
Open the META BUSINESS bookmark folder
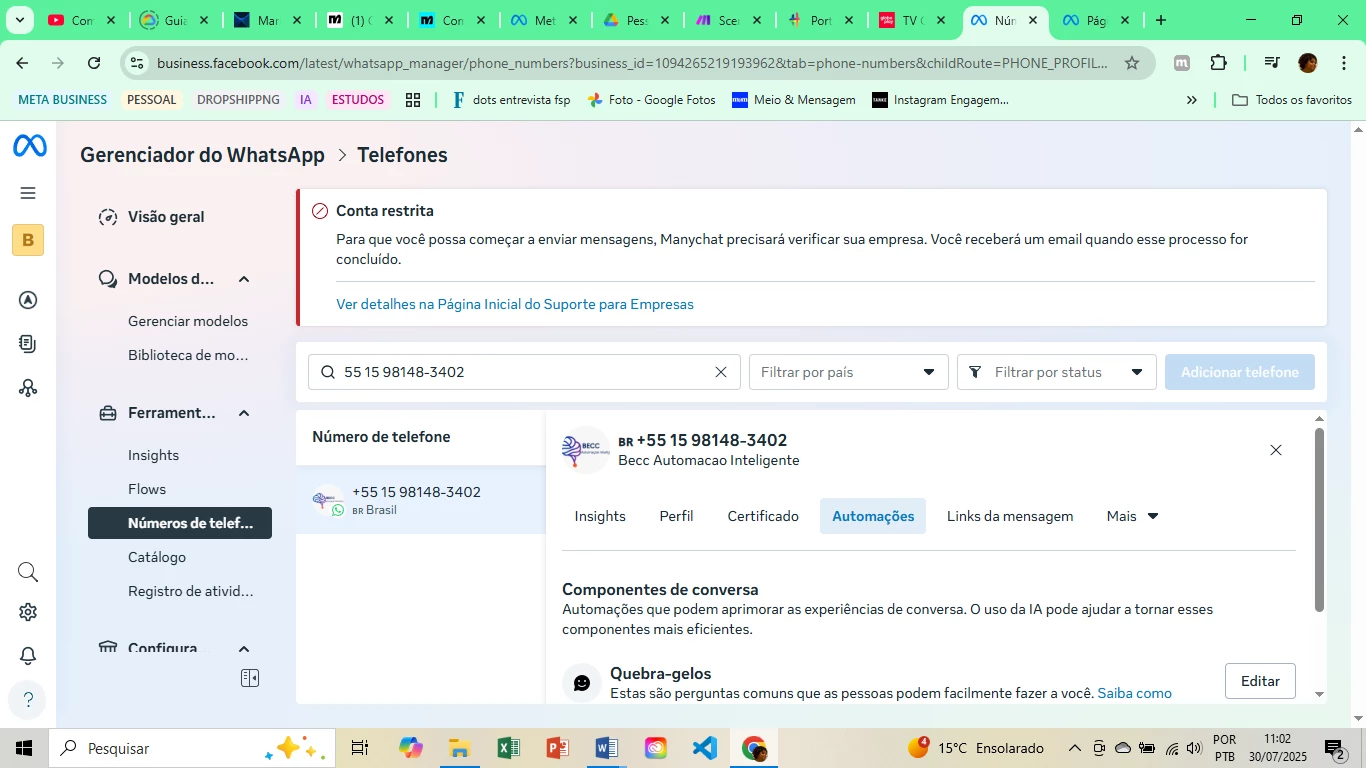click(x=62, y=100)
